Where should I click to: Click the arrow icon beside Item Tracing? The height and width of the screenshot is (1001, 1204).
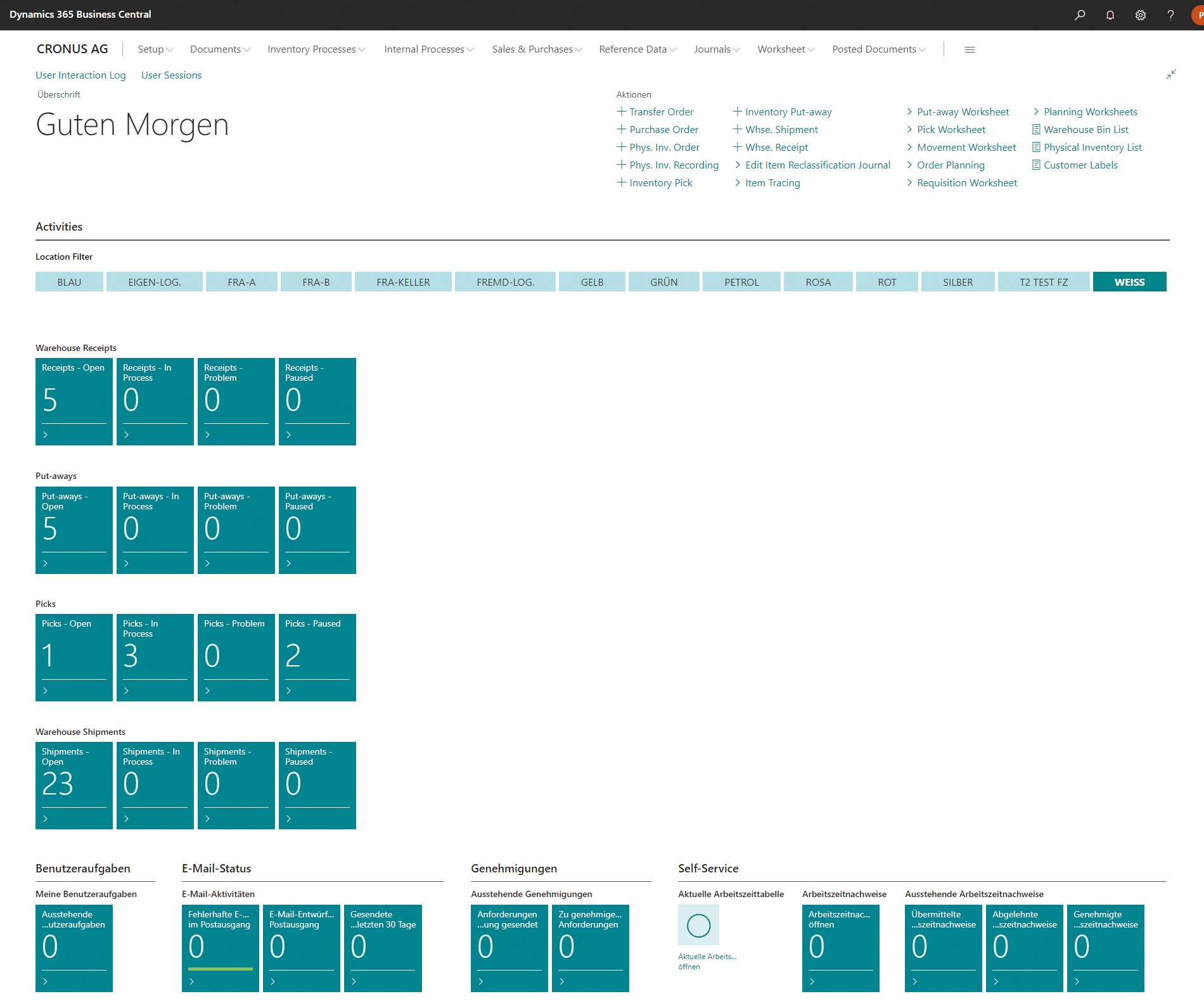(738, 182)
